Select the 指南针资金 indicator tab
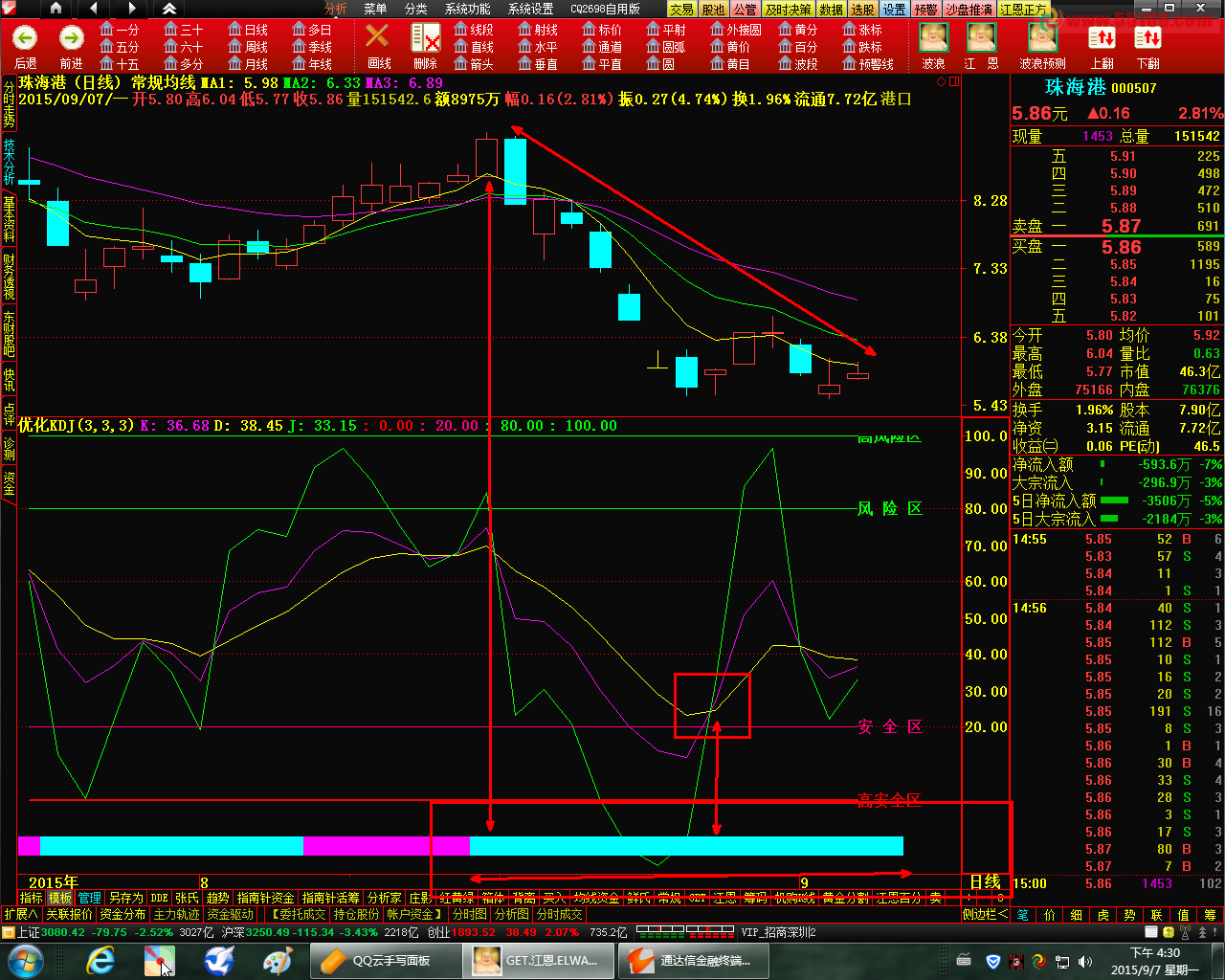This screenshot has height=980, width=1225. pyautogui.click(x=266, y=898)
